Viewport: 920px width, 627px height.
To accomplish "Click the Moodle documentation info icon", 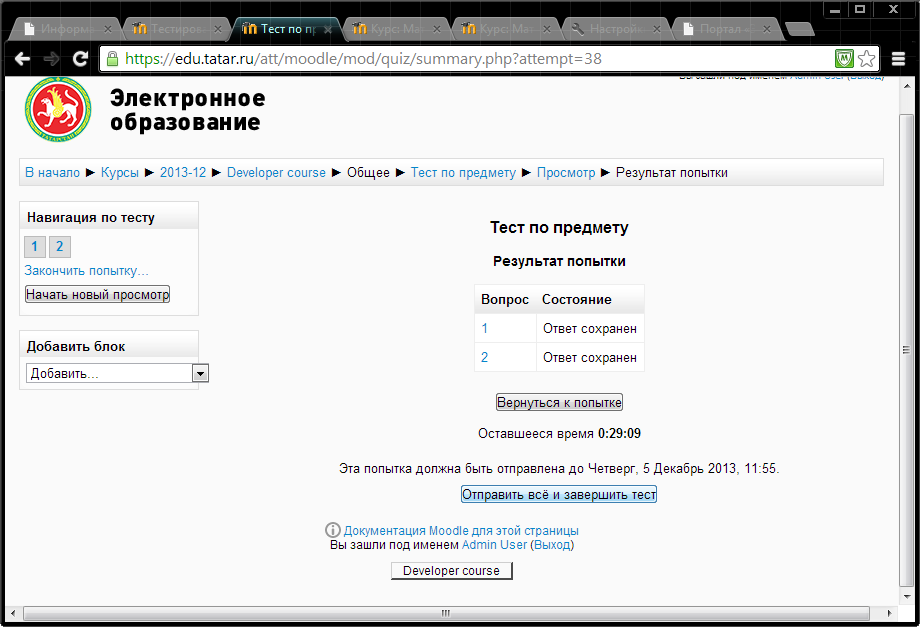I will 333,530.
